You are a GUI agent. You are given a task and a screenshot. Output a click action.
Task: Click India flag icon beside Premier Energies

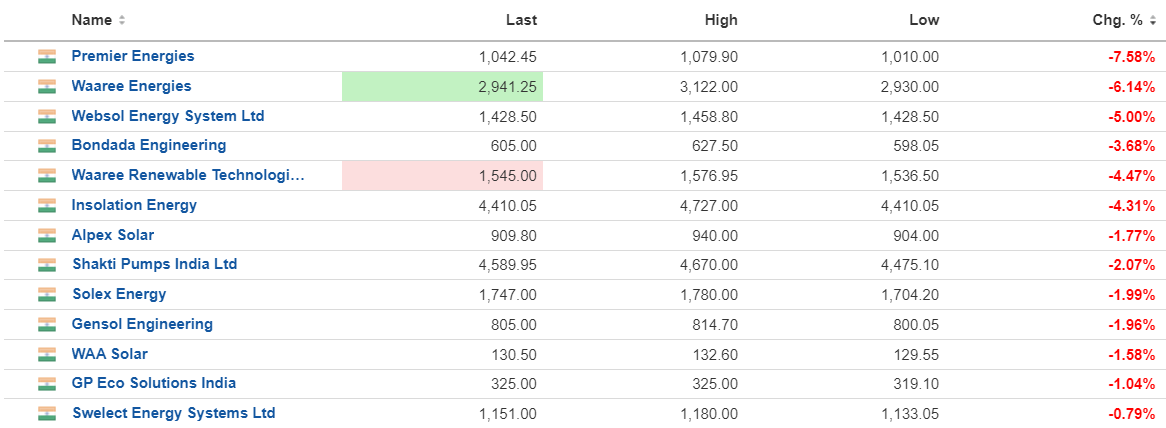[x=47, y=56]
